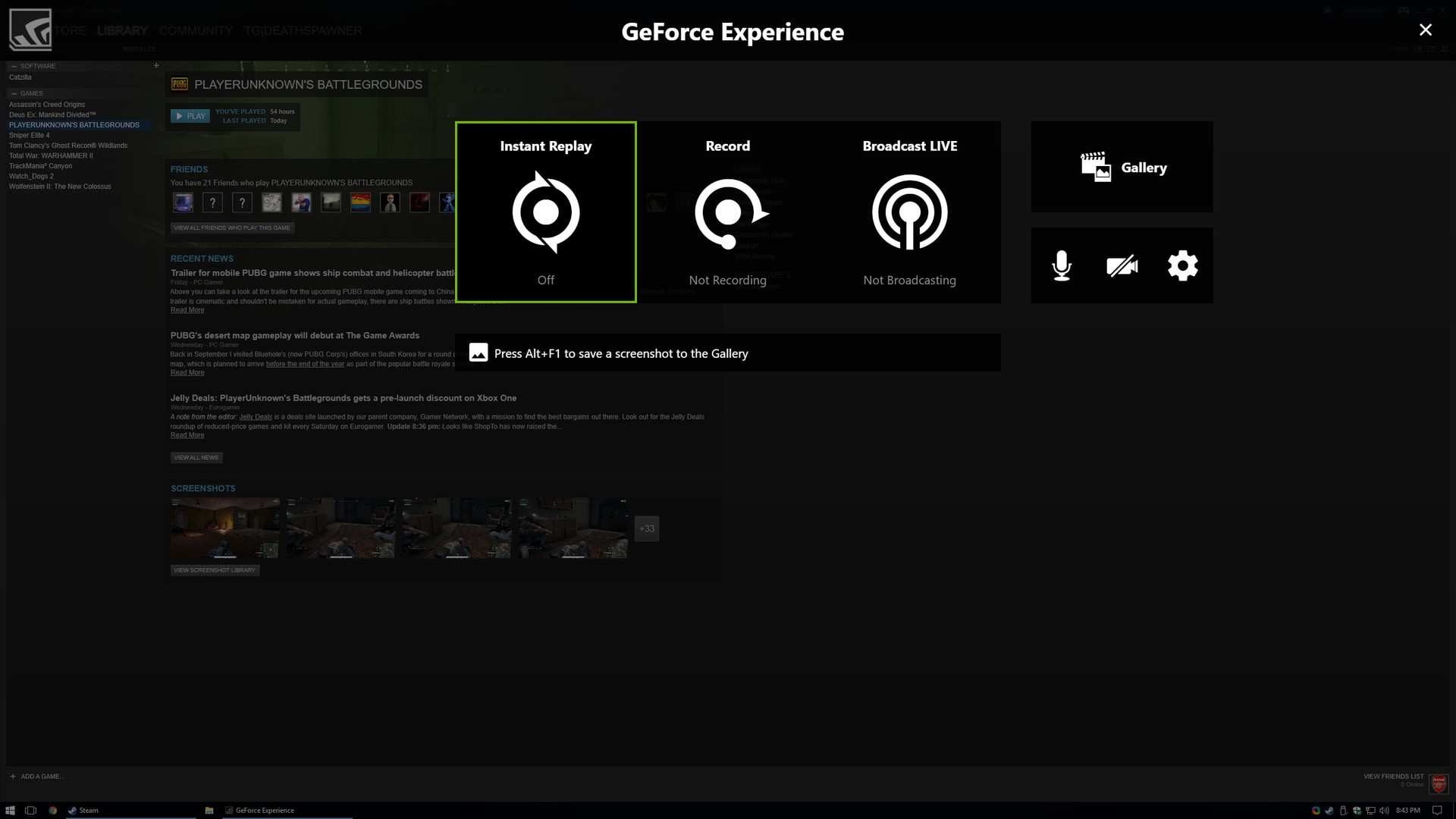Click View All Friends Who Play This Game

pyautogui.click(x=231, y=227)
